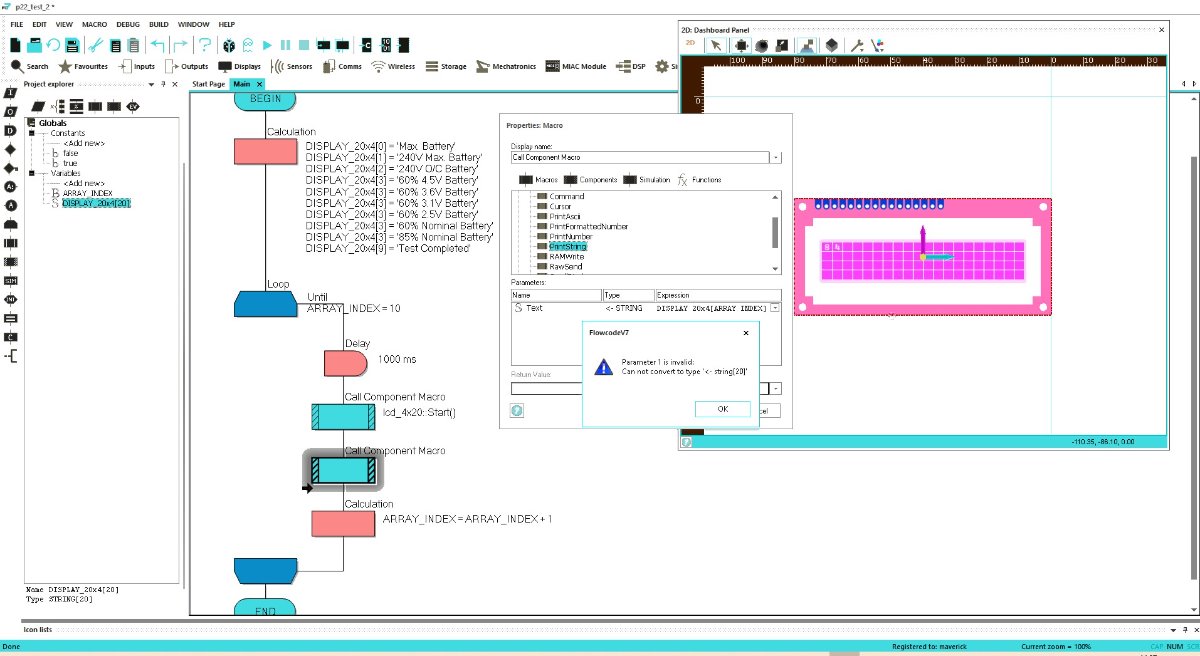Start simulation with the Play icon
This screenshot has height=656, width=1200.
coord(267,45)
